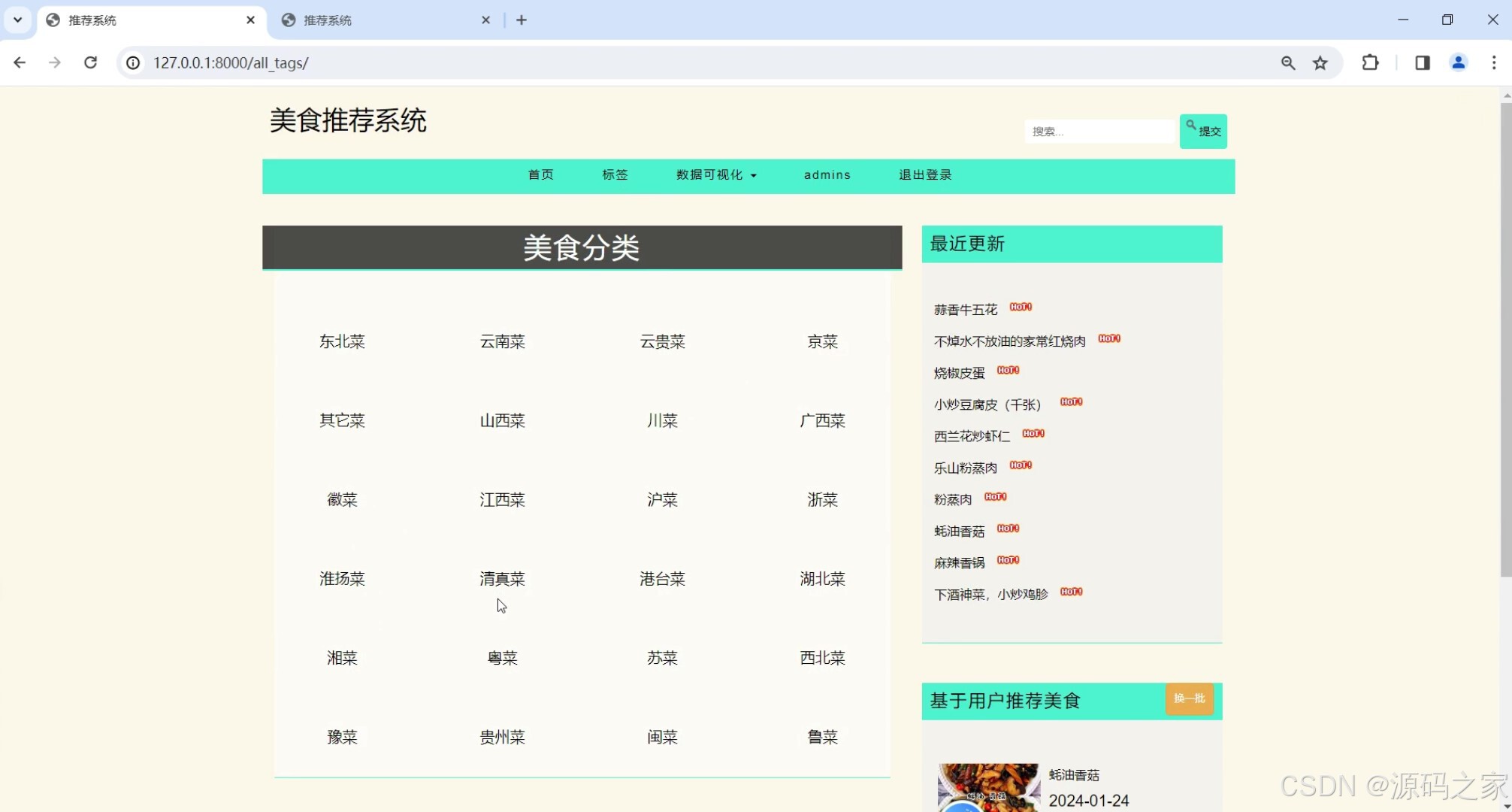Open the browser extensions puzzle icon
This screenshot has height=812, width=1512.
(x=1370, y=62)
